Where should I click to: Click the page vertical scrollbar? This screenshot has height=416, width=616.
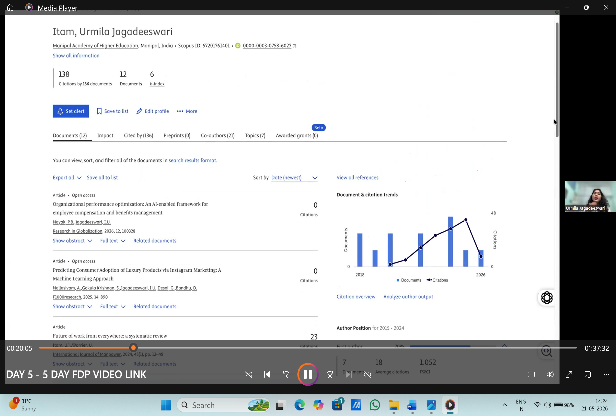pos(557,80)
